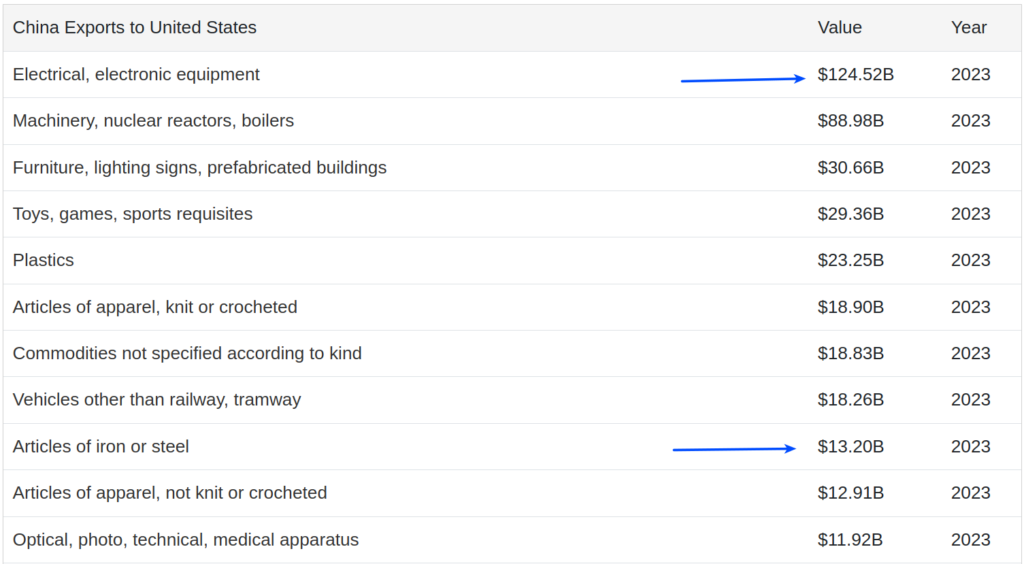Screen dimensions: 1024x564
Task: Click the $124.52B value cell
Action: 855,75
